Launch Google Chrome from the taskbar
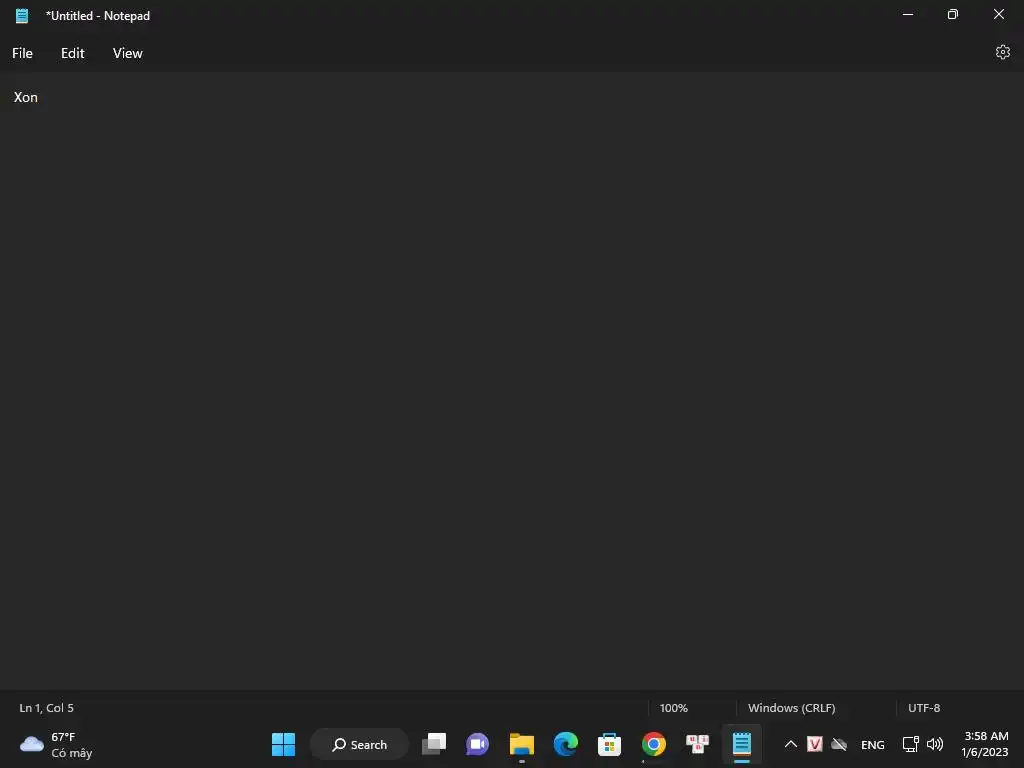 point(653,744)
